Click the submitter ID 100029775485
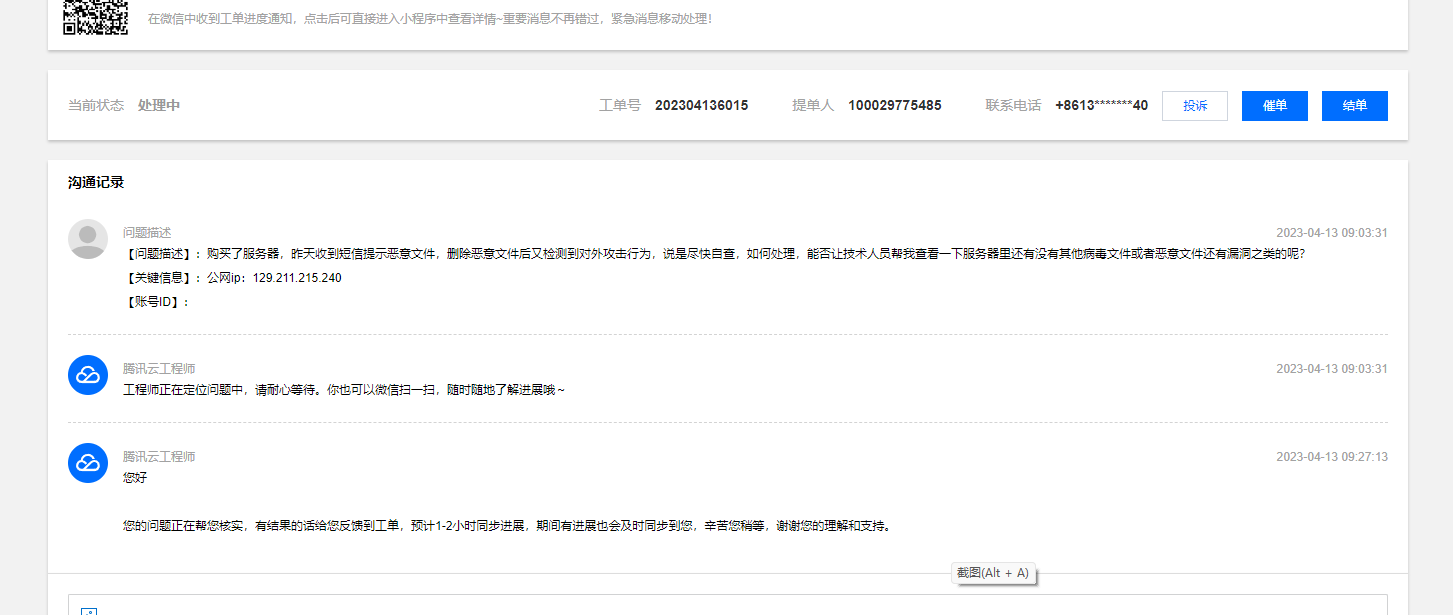This screenshot has height=615, width=1453. 894,106
